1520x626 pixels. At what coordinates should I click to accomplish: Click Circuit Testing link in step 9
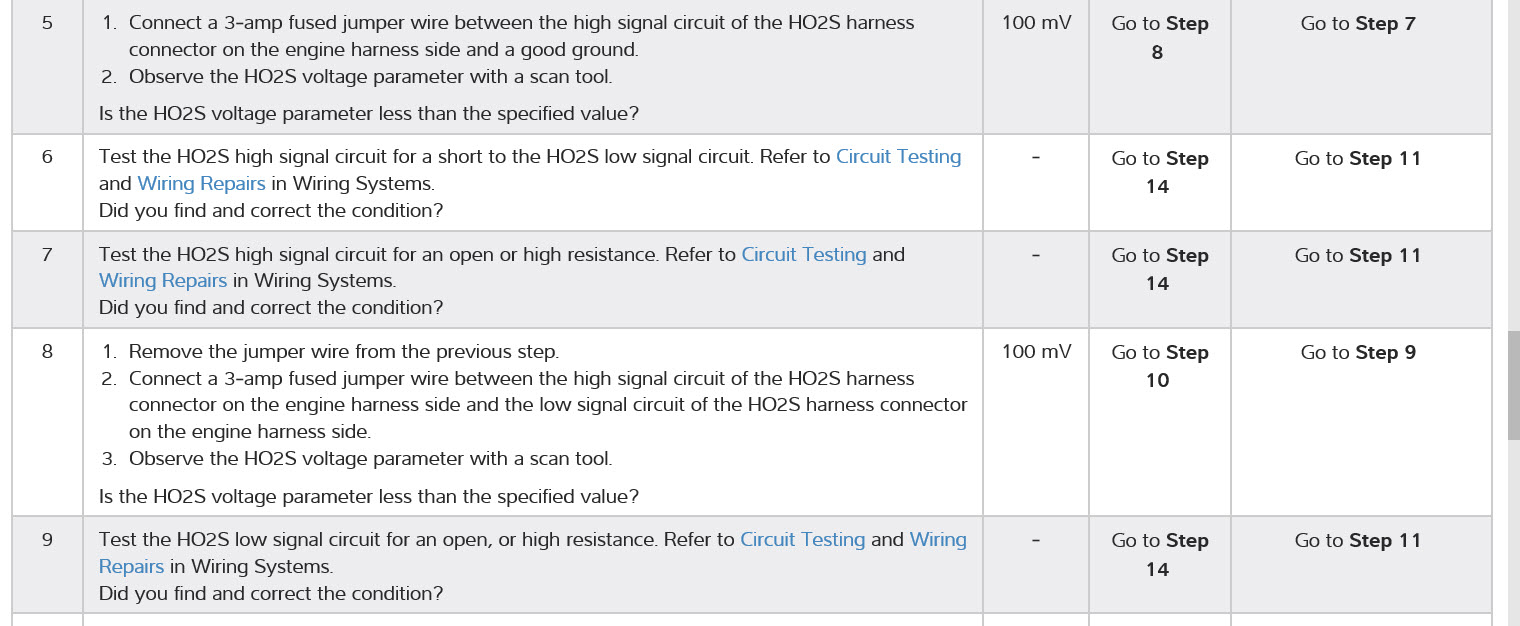802,540
